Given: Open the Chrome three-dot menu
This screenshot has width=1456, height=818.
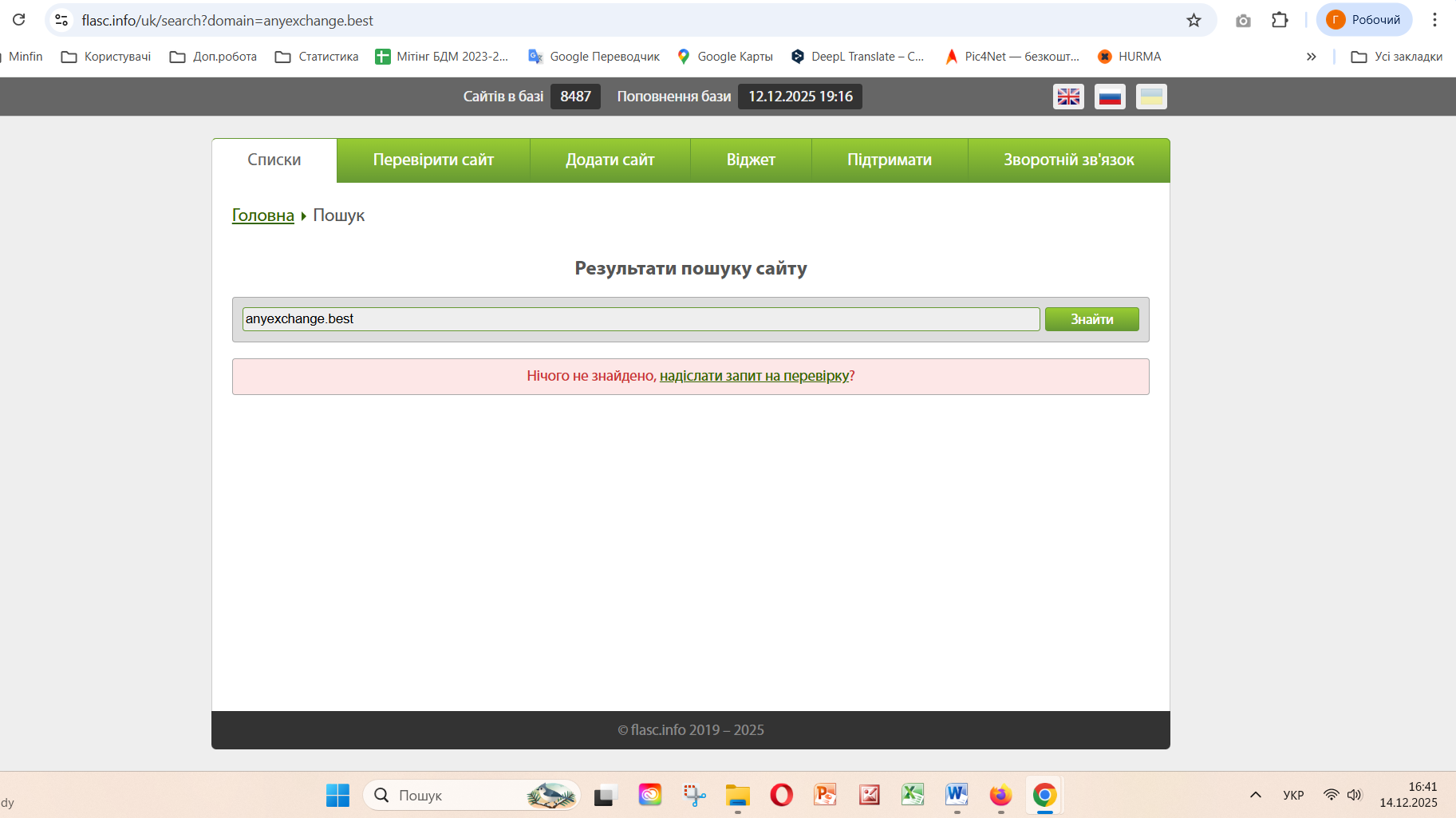Looking at the screenshot, I should coord(1434,20).
